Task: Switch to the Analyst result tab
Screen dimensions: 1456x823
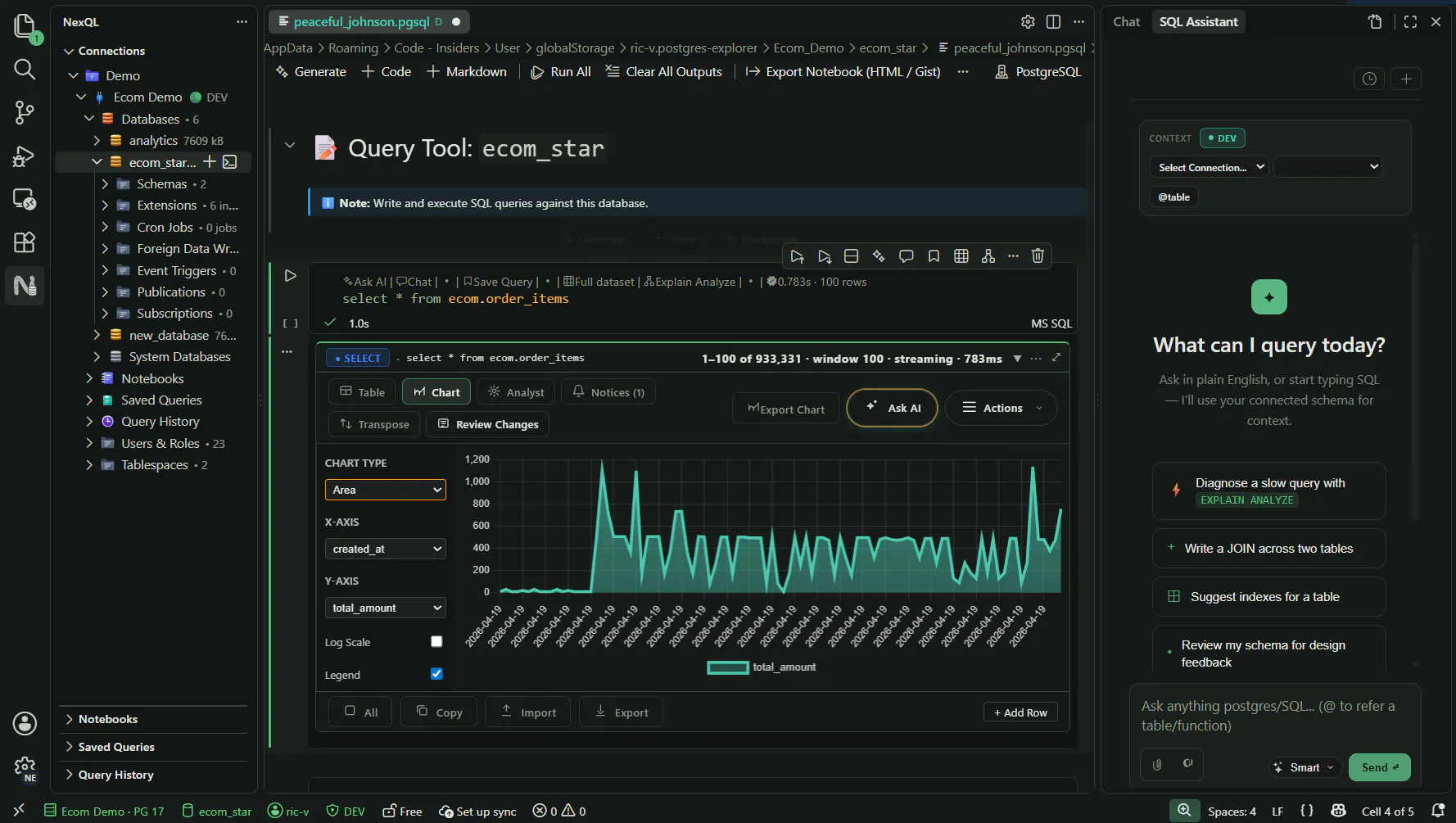Action: pyautogui.click(x=516, y=392)
